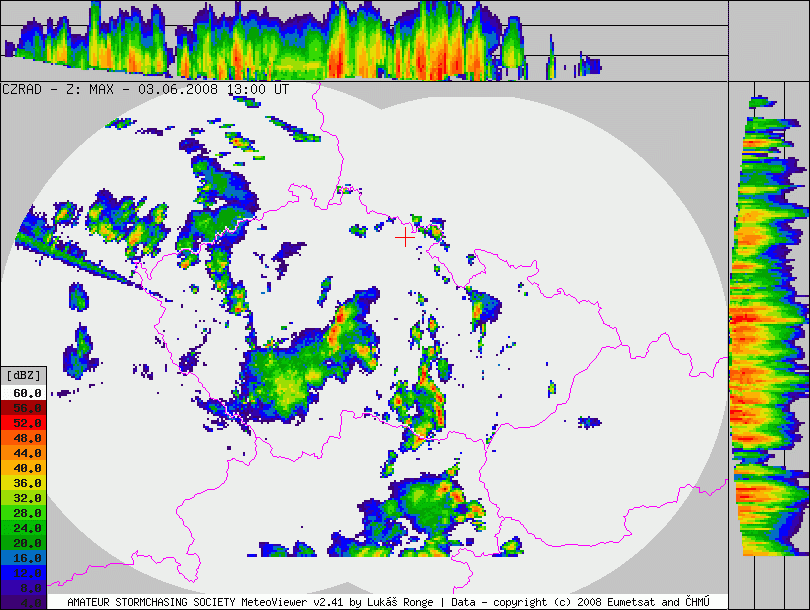The width and height of the screenshot is (810, 610).
Task: Click the black crosshair marker on the map
Action: 404,237
